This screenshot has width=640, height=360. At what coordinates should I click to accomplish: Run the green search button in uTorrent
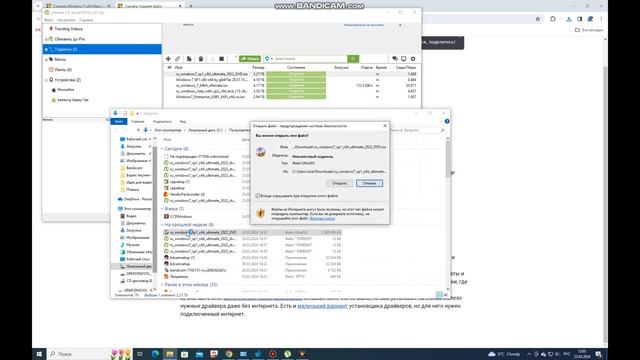click(x=353, y=59)
